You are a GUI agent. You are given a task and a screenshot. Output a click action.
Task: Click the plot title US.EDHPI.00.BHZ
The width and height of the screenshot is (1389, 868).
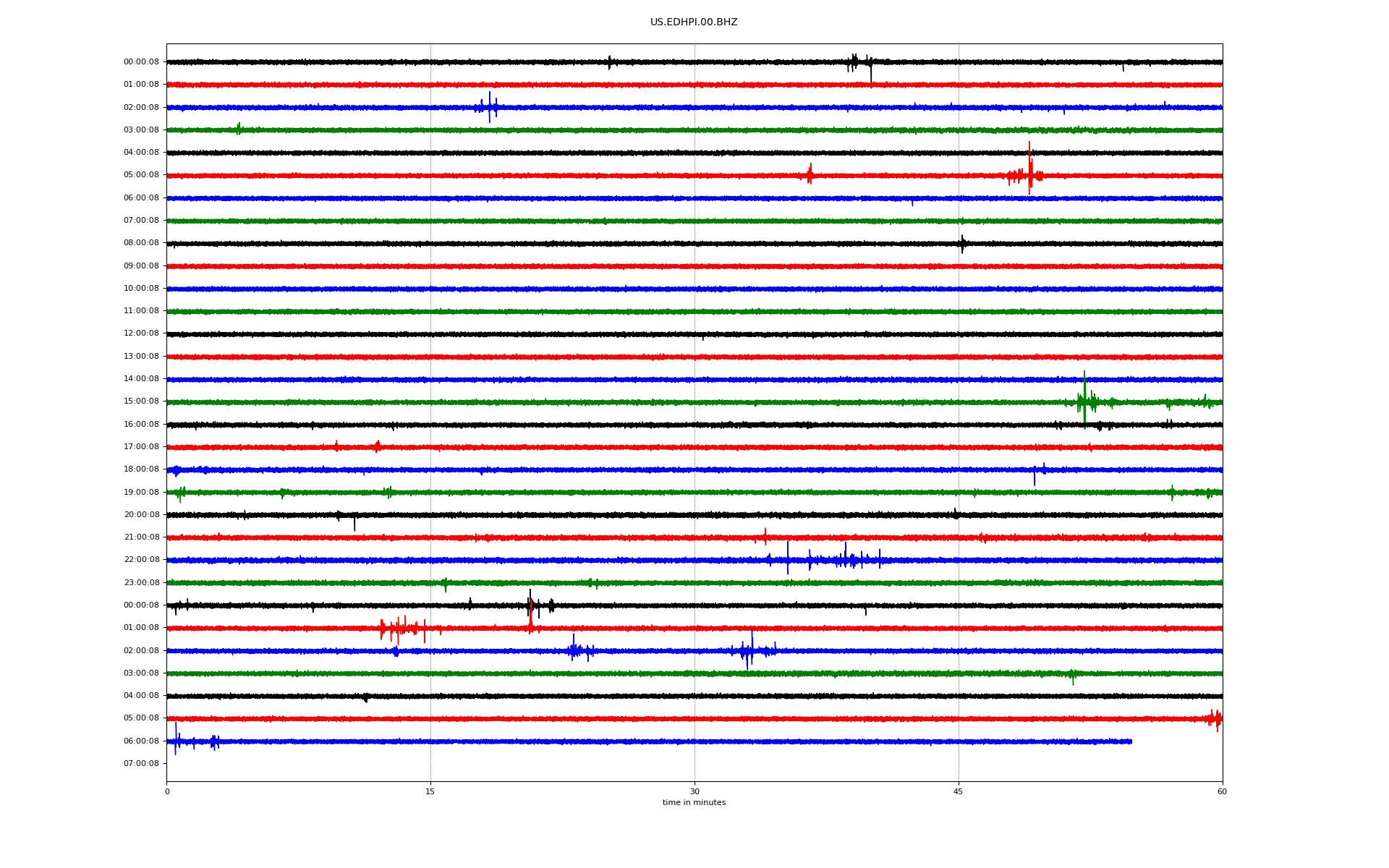click(693, 22)
